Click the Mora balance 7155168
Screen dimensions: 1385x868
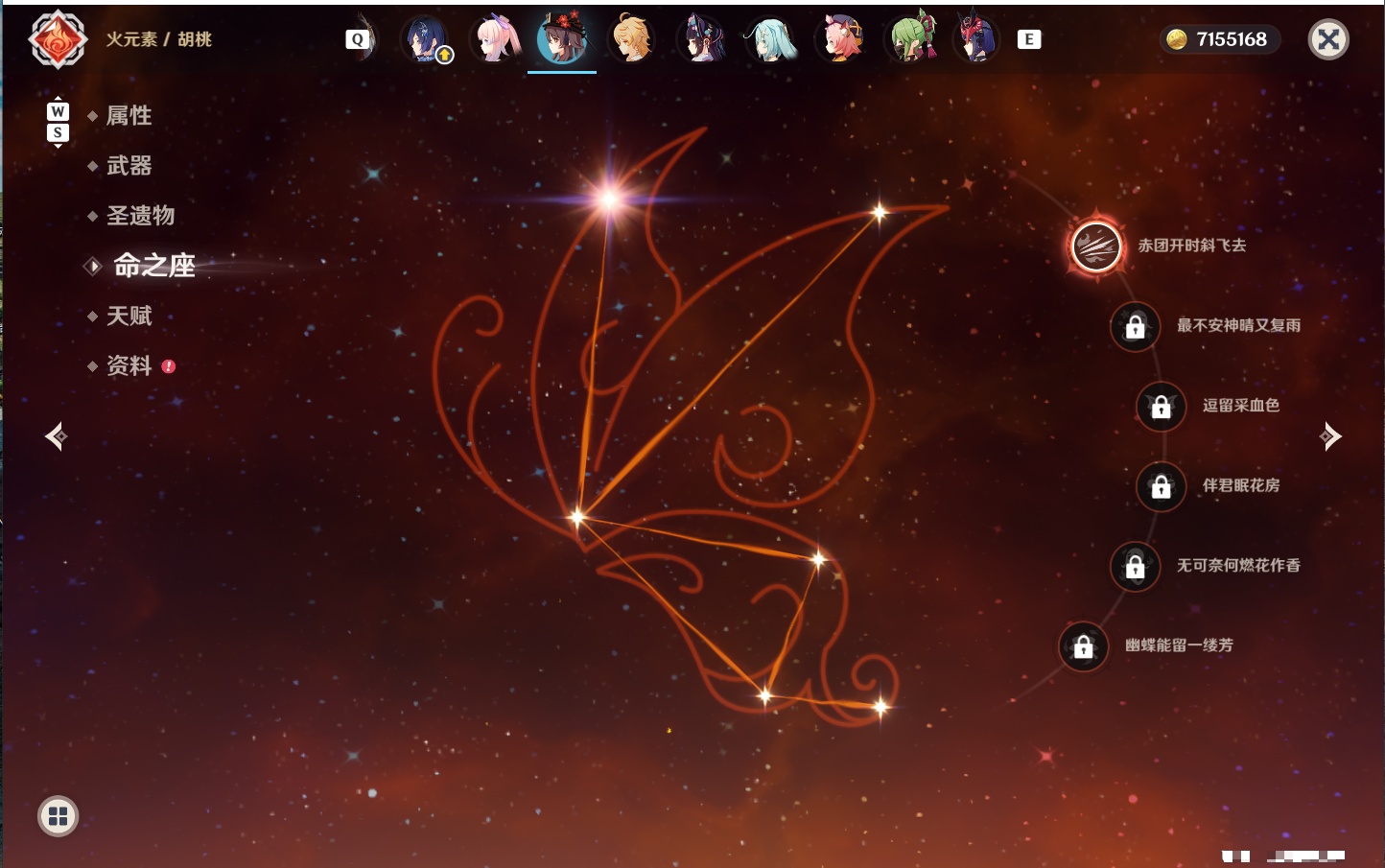[1232, 39]
